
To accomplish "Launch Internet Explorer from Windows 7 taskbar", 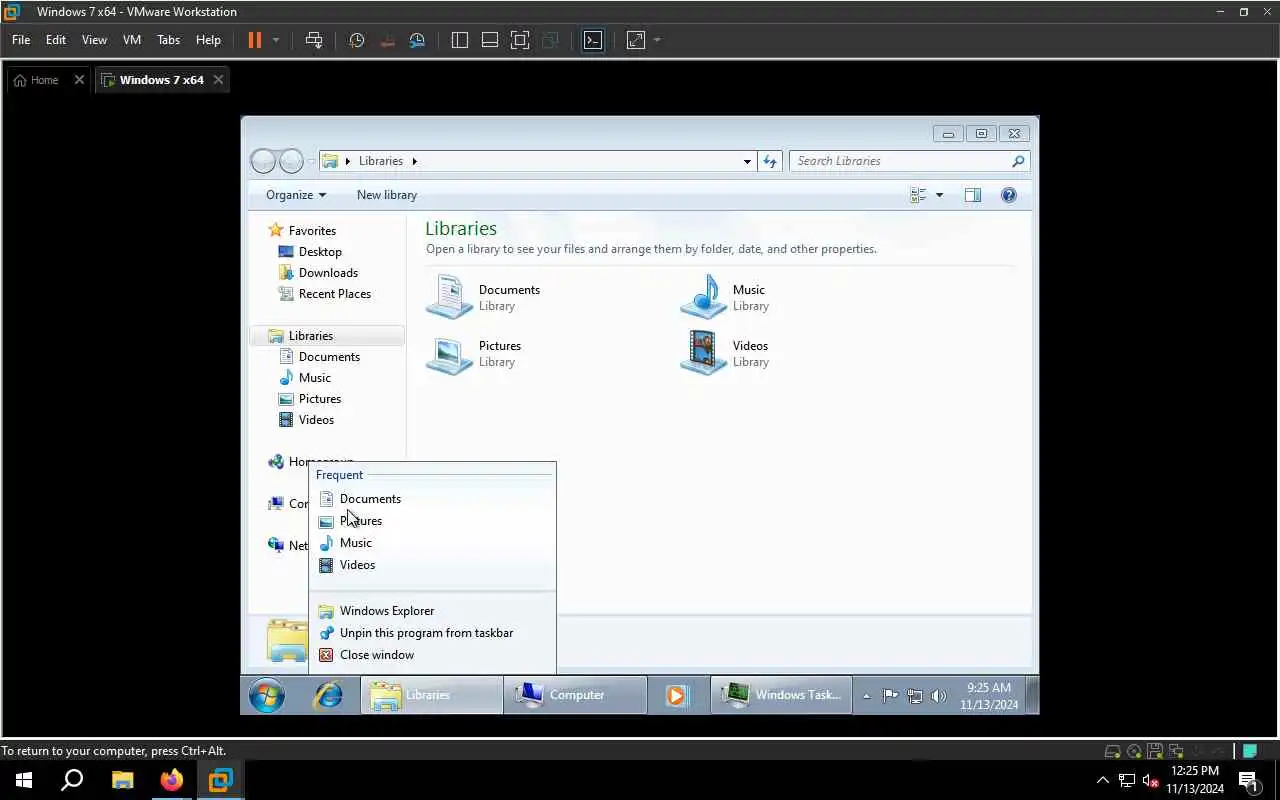I will coord(328,695).
